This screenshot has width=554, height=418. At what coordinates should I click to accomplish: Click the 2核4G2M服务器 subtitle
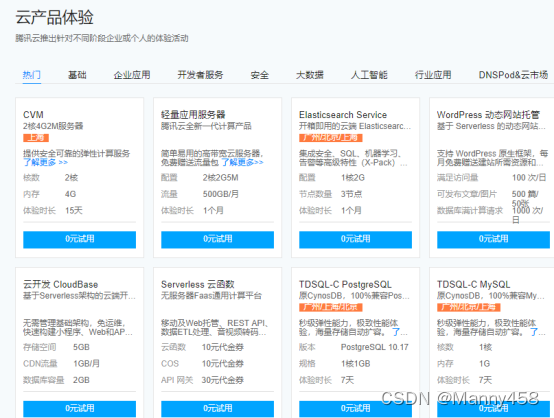[x=53, y=126]
